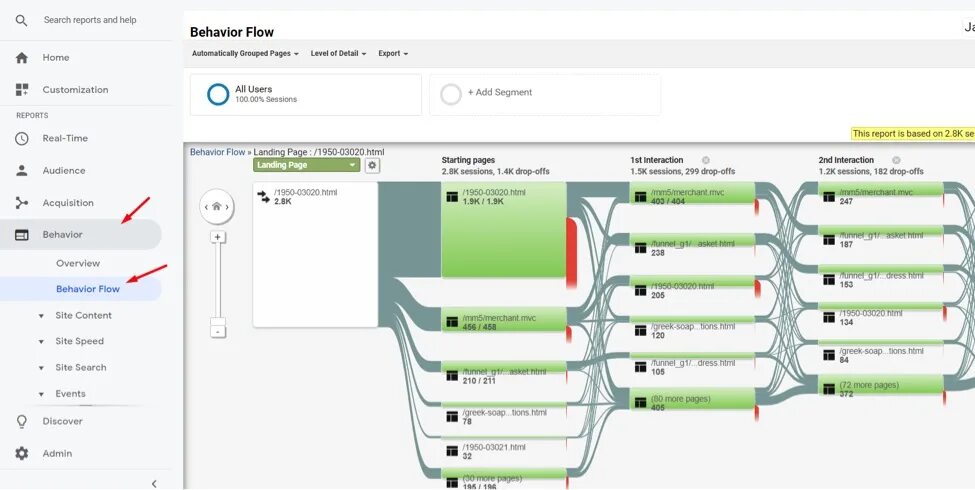This screenshot has width=975, height=490.
Task: Click red drop-off bar on /1950-03020.html node
Action: click(571, 252)
